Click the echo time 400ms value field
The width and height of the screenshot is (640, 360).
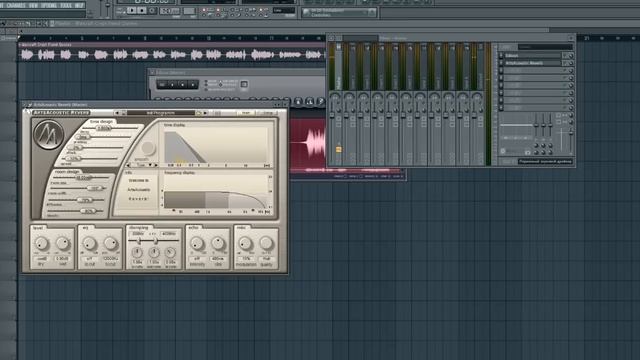click(218, 259)
